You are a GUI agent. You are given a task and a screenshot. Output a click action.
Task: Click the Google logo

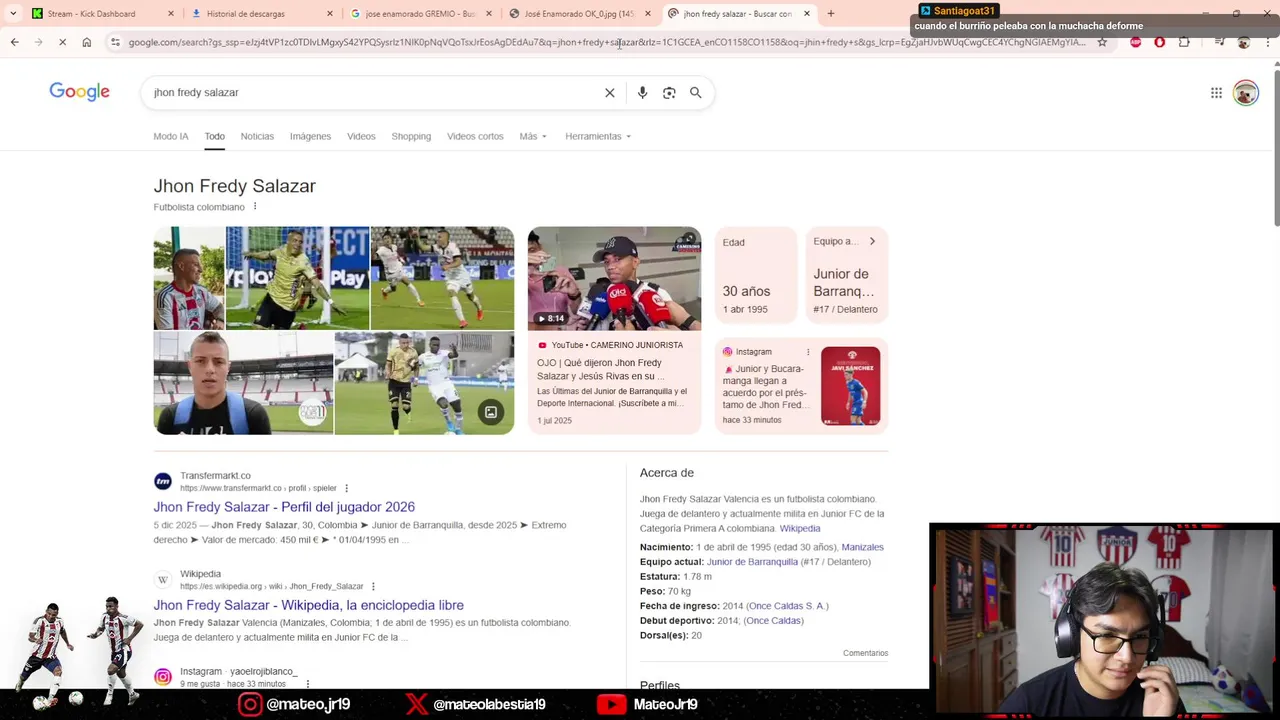click(79, 92)
